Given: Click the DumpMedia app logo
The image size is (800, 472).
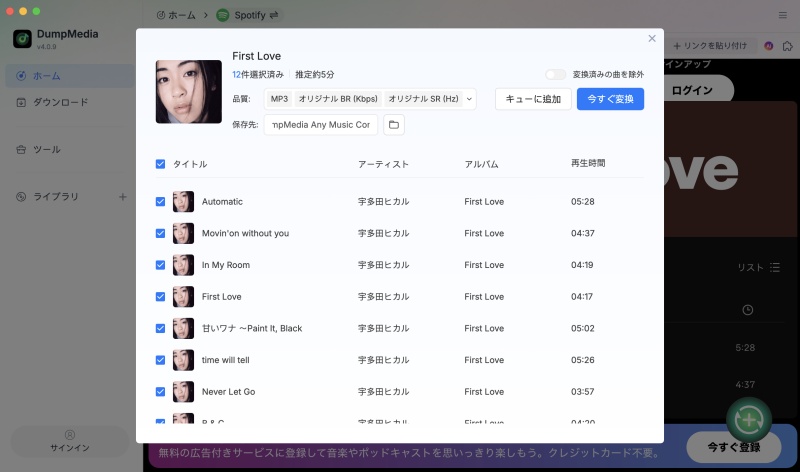Looking at the screenshot, I should [22, 39].
